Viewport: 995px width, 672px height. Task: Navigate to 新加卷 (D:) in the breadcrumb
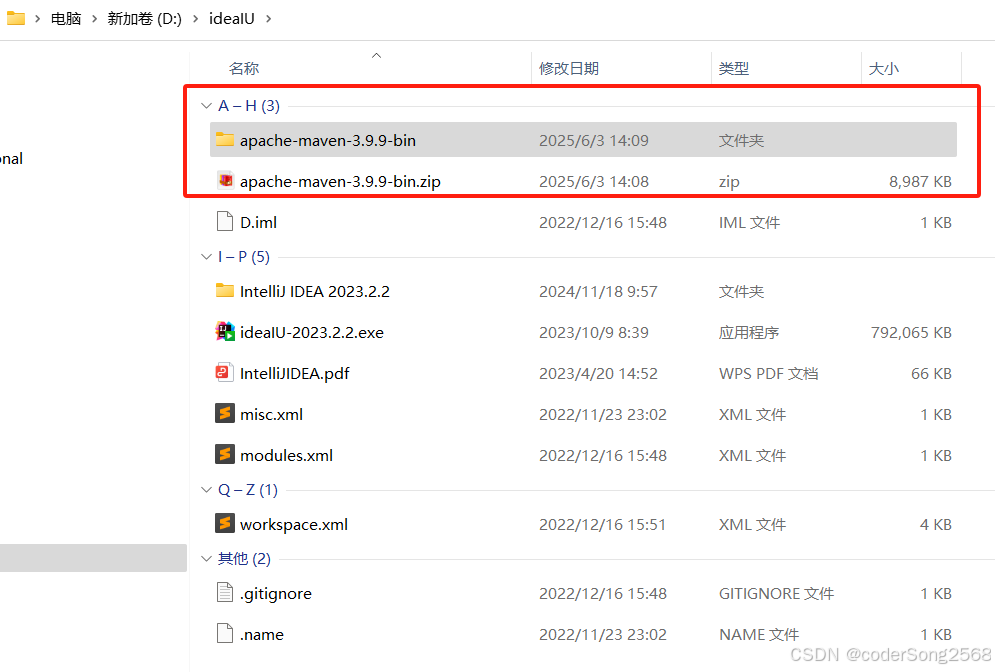pos(145,19)
